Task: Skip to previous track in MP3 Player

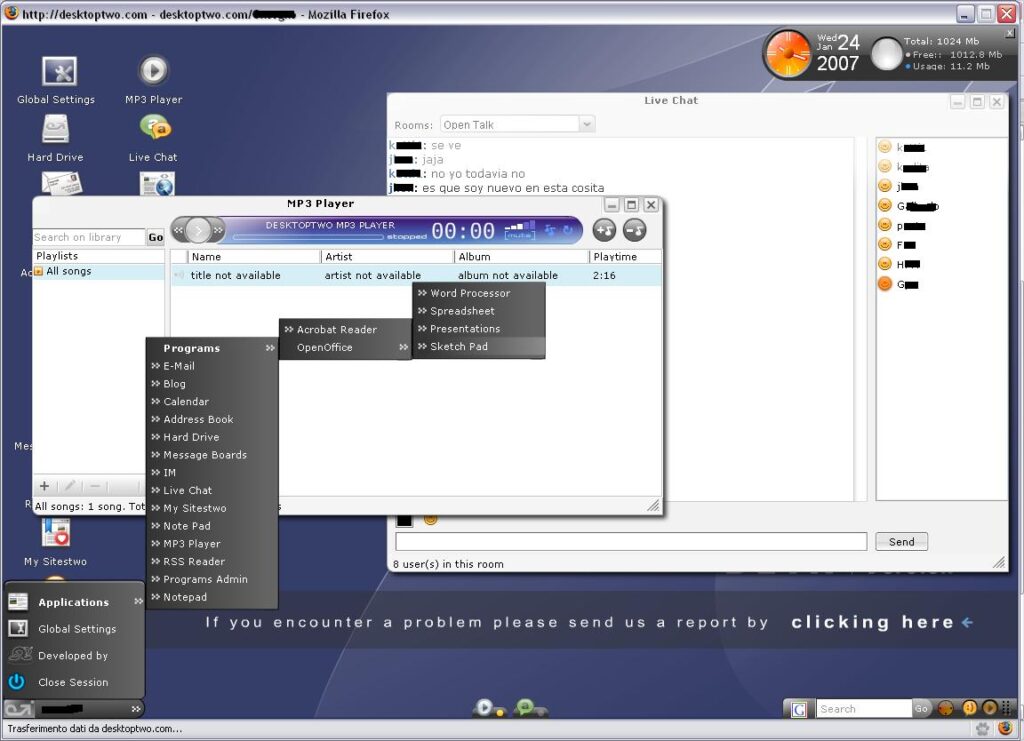Action: coord(178,230)
